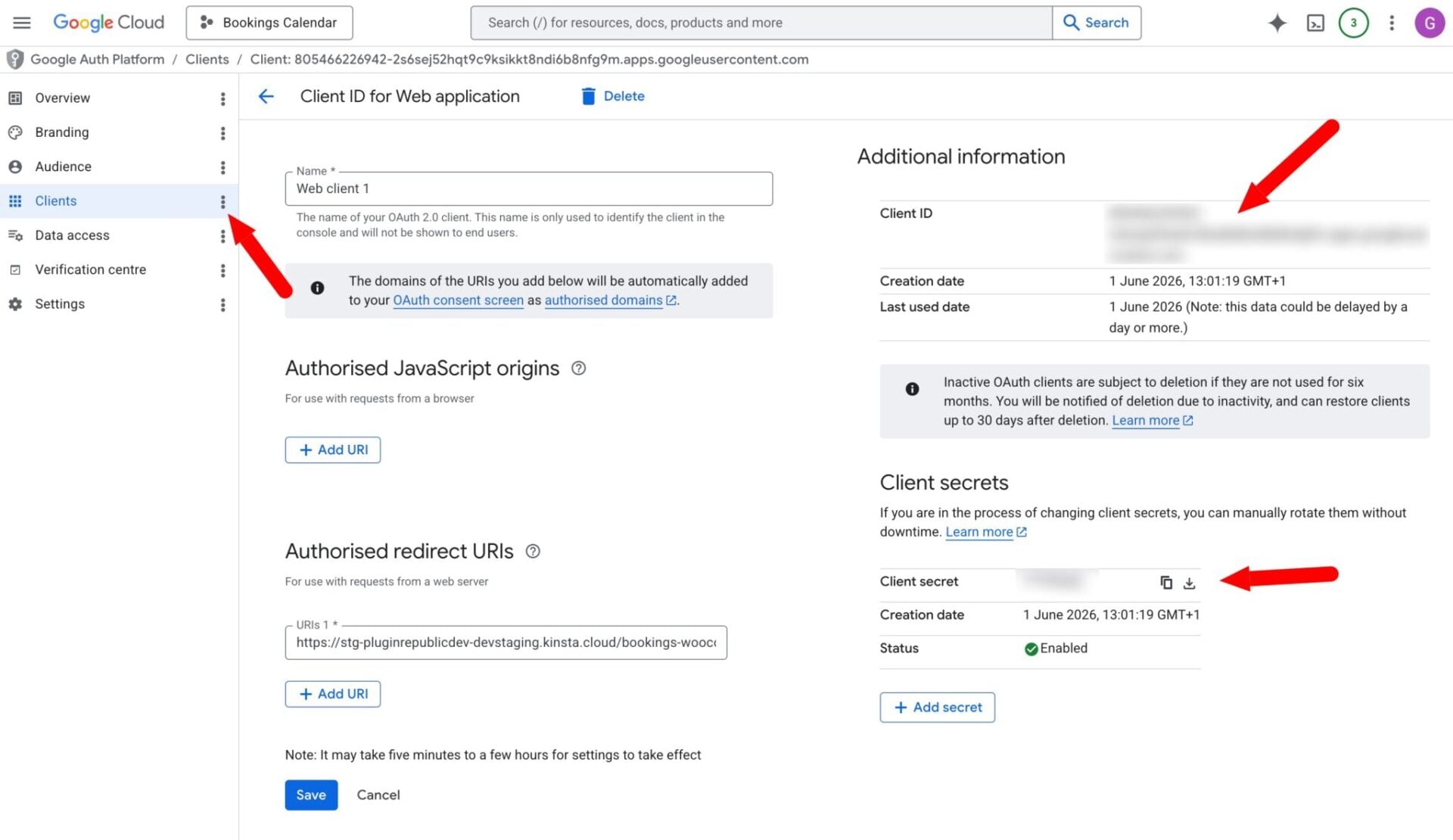Click the Overview sidebar icon
Viewport: 1453px width, 840px height.
click(15, 98)
